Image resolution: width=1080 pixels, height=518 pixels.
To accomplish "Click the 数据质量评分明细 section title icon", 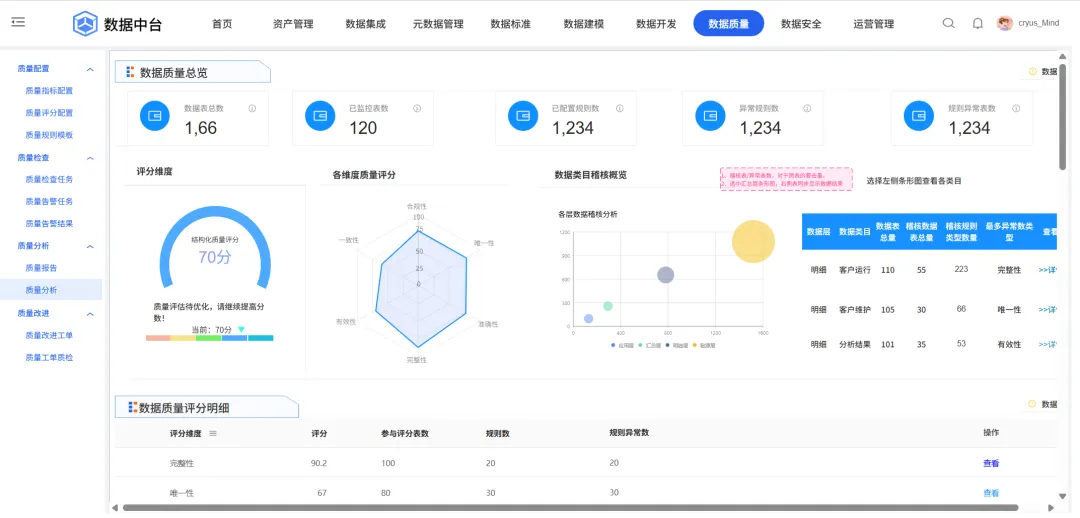I will [133, 407].
